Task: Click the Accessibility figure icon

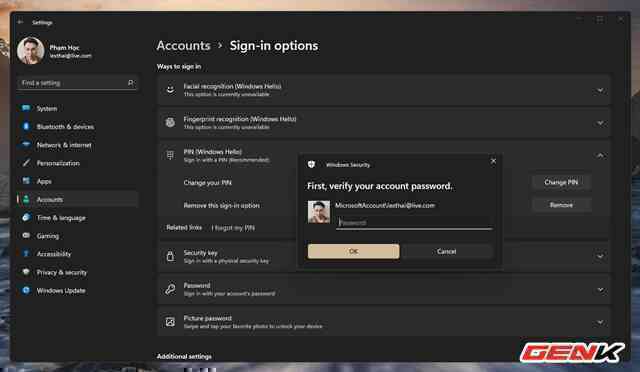Action: pyautogui.click(x=26, y=254)
